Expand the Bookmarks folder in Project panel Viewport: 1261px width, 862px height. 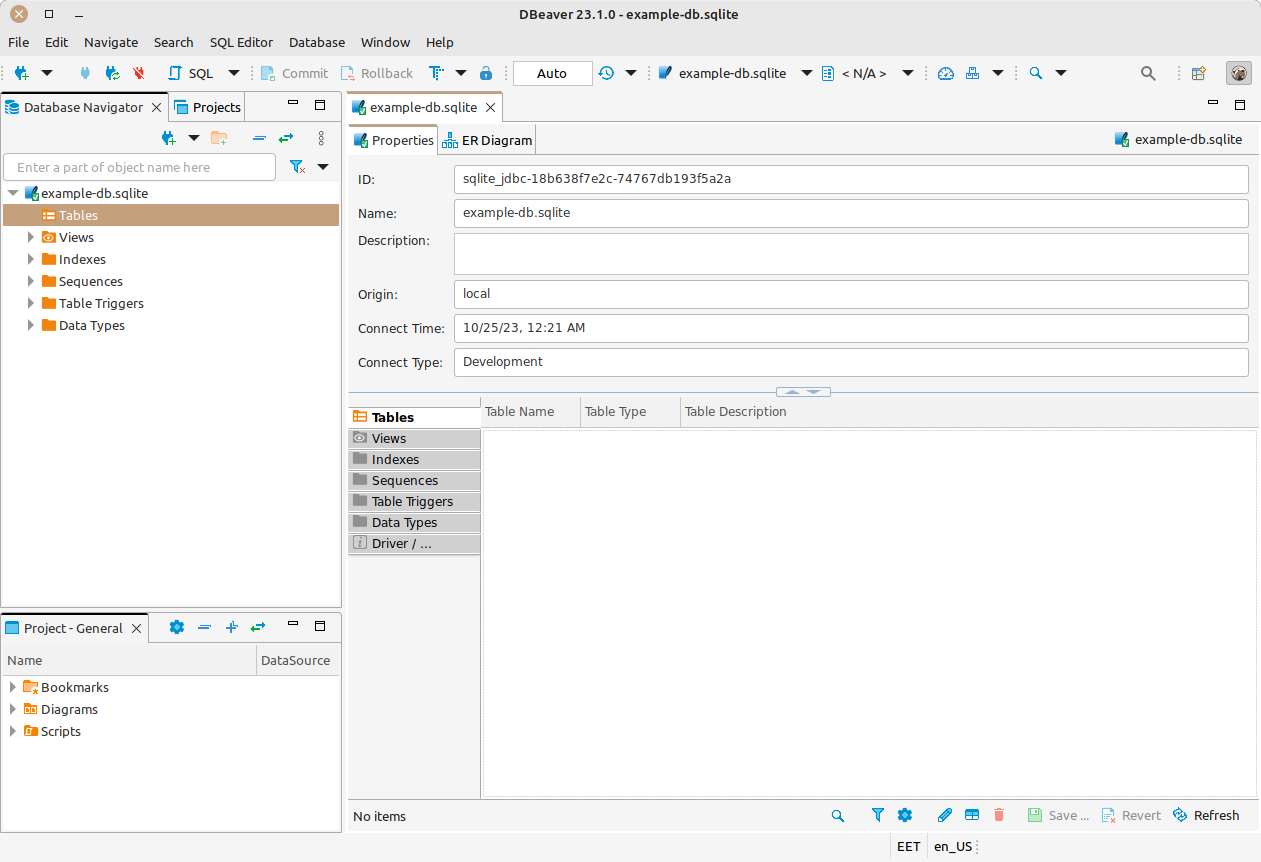pyautogui.click(x=13, y=687)
